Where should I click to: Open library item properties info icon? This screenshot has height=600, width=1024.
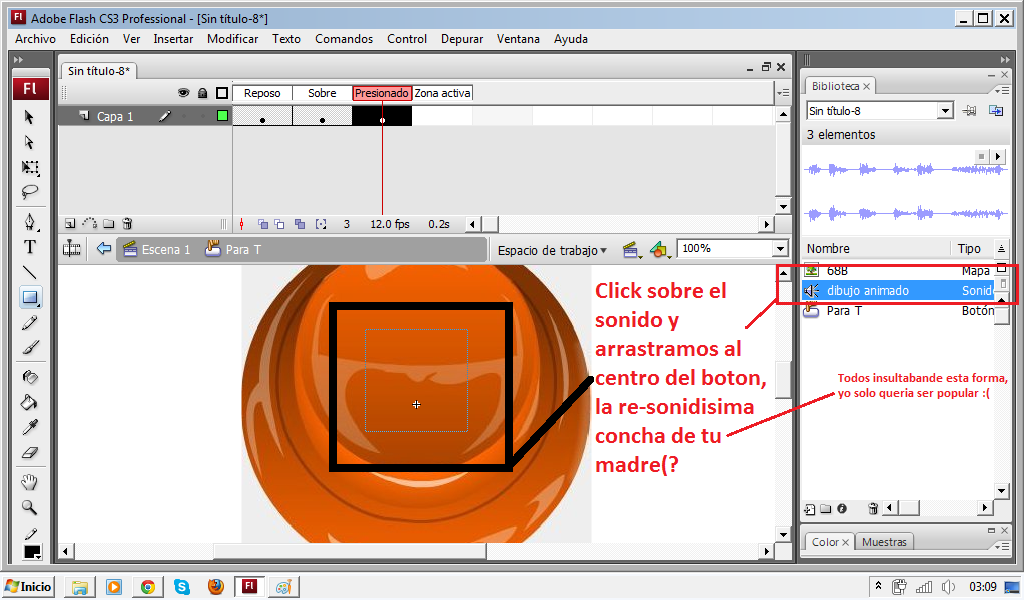tap(842, 508)
